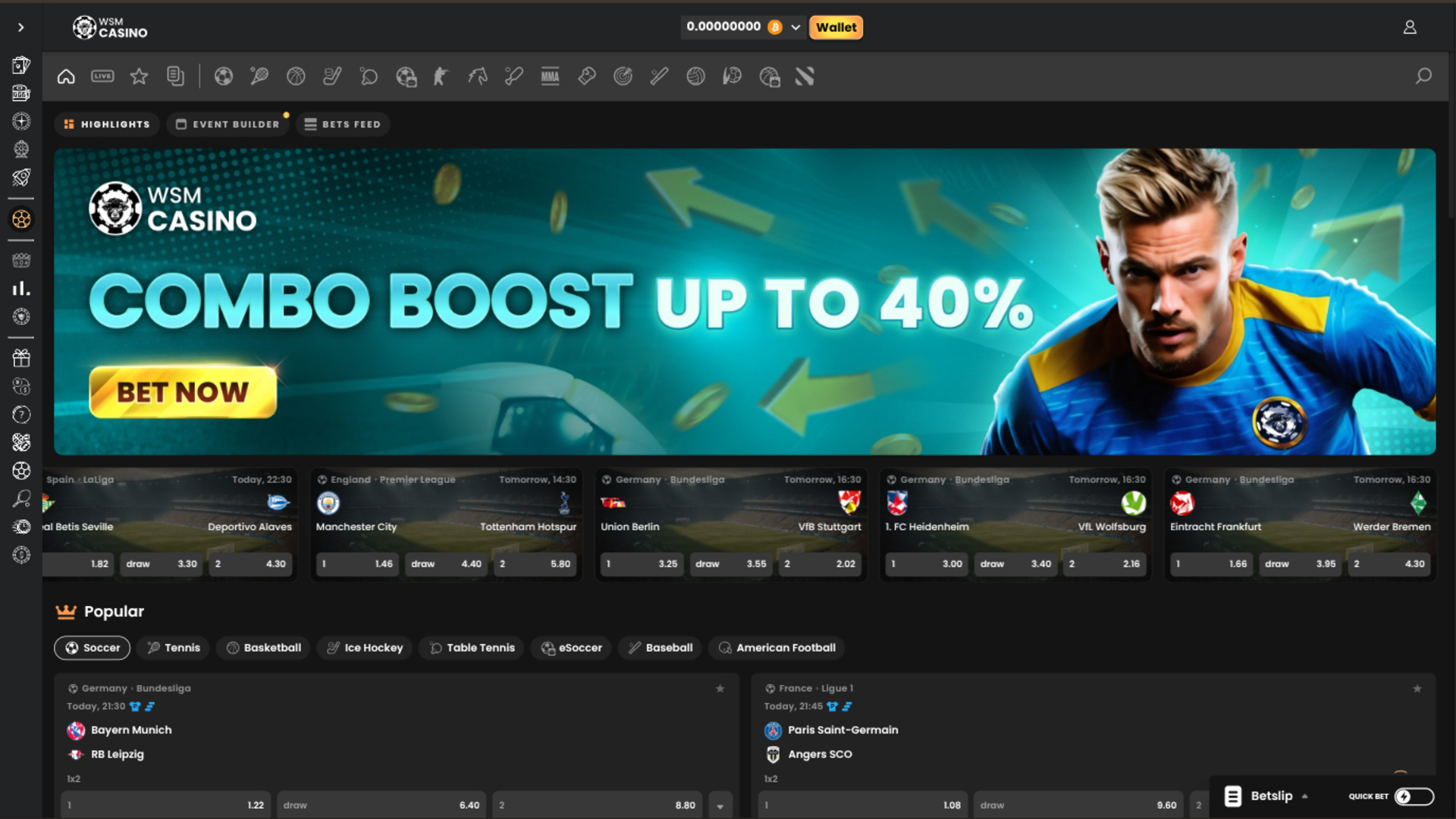The height and width of the screenshot is (819, 1456).
Task: Open the user account icon
Action: point(1410,27)
